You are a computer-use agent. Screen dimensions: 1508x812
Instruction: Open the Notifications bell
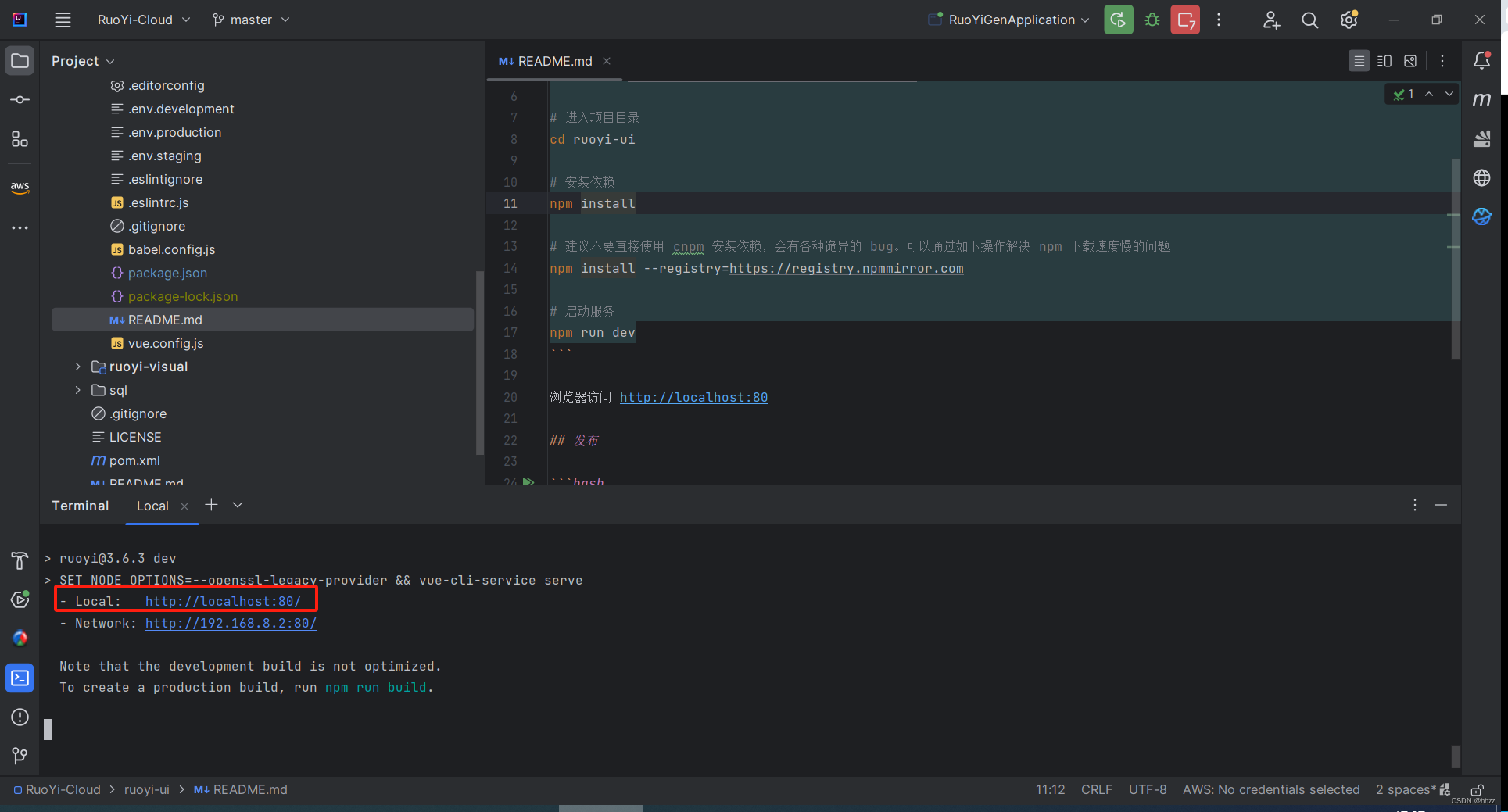(x=1481, y=61)
